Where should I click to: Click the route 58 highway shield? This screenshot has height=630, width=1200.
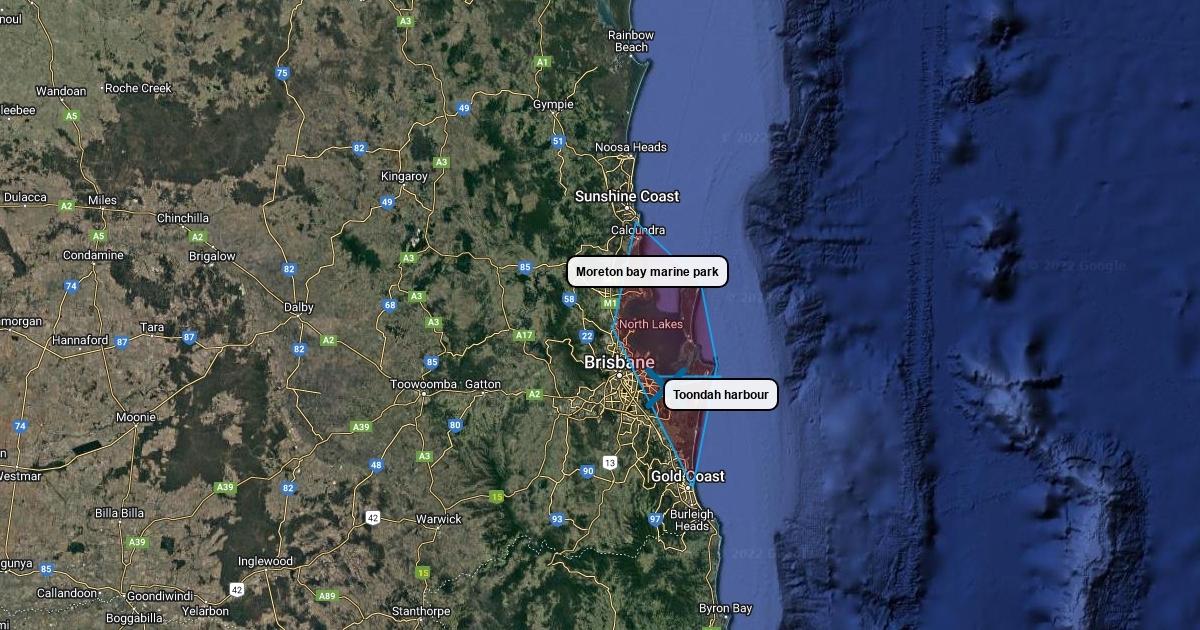pyautogui.click(x=569, y=299)
